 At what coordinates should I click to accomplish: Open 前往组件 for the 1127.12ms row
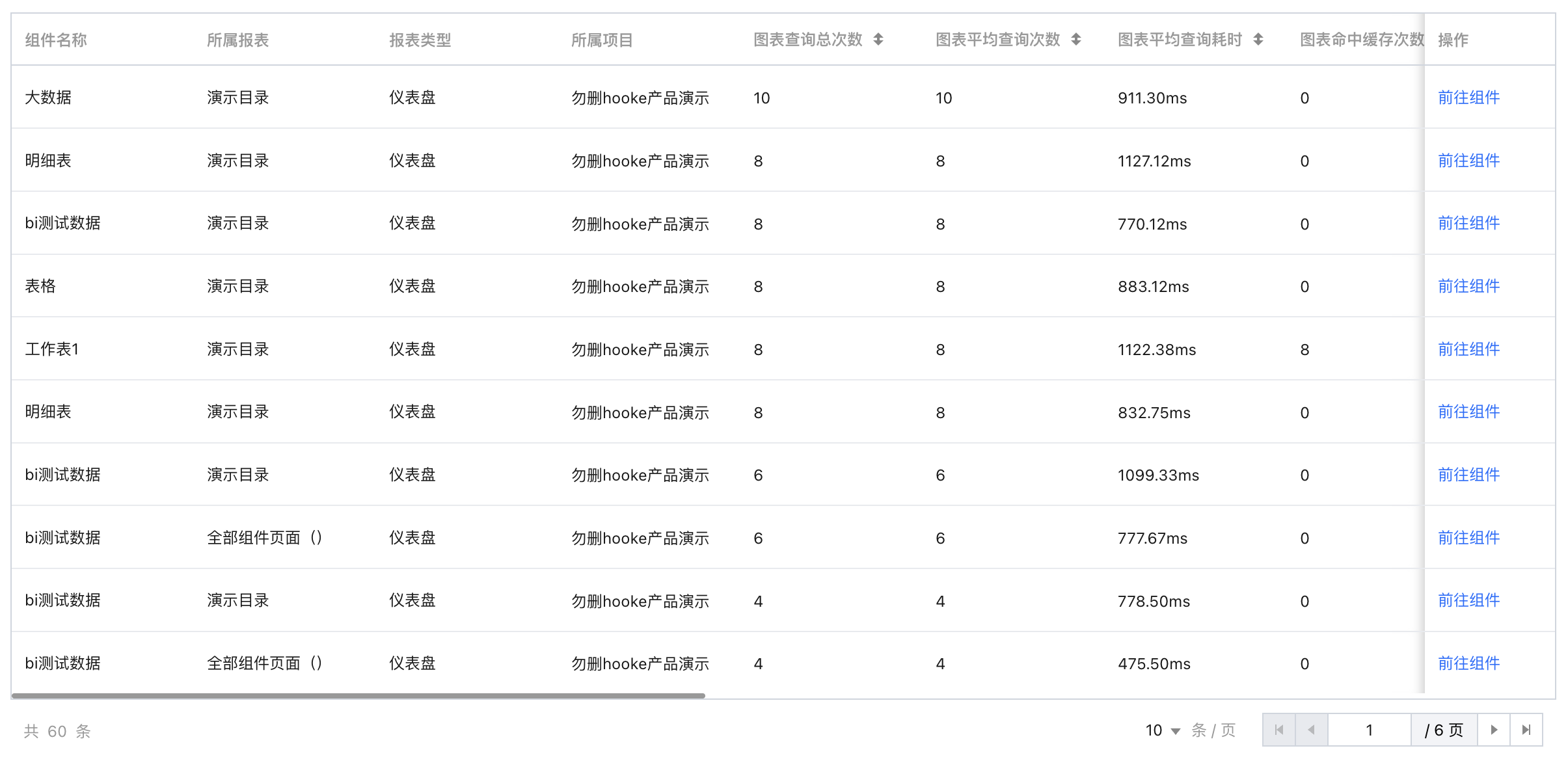[x=1468, y=161]
